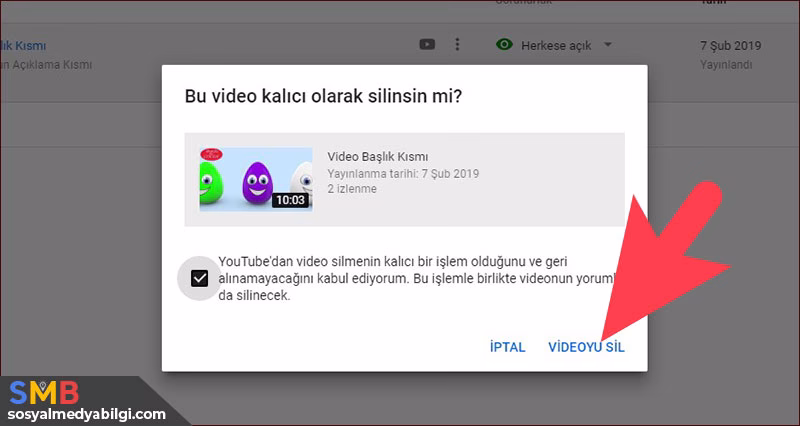Click the '7 Şub 2019' date cell
800x426 pixels.
click(731, 46)
